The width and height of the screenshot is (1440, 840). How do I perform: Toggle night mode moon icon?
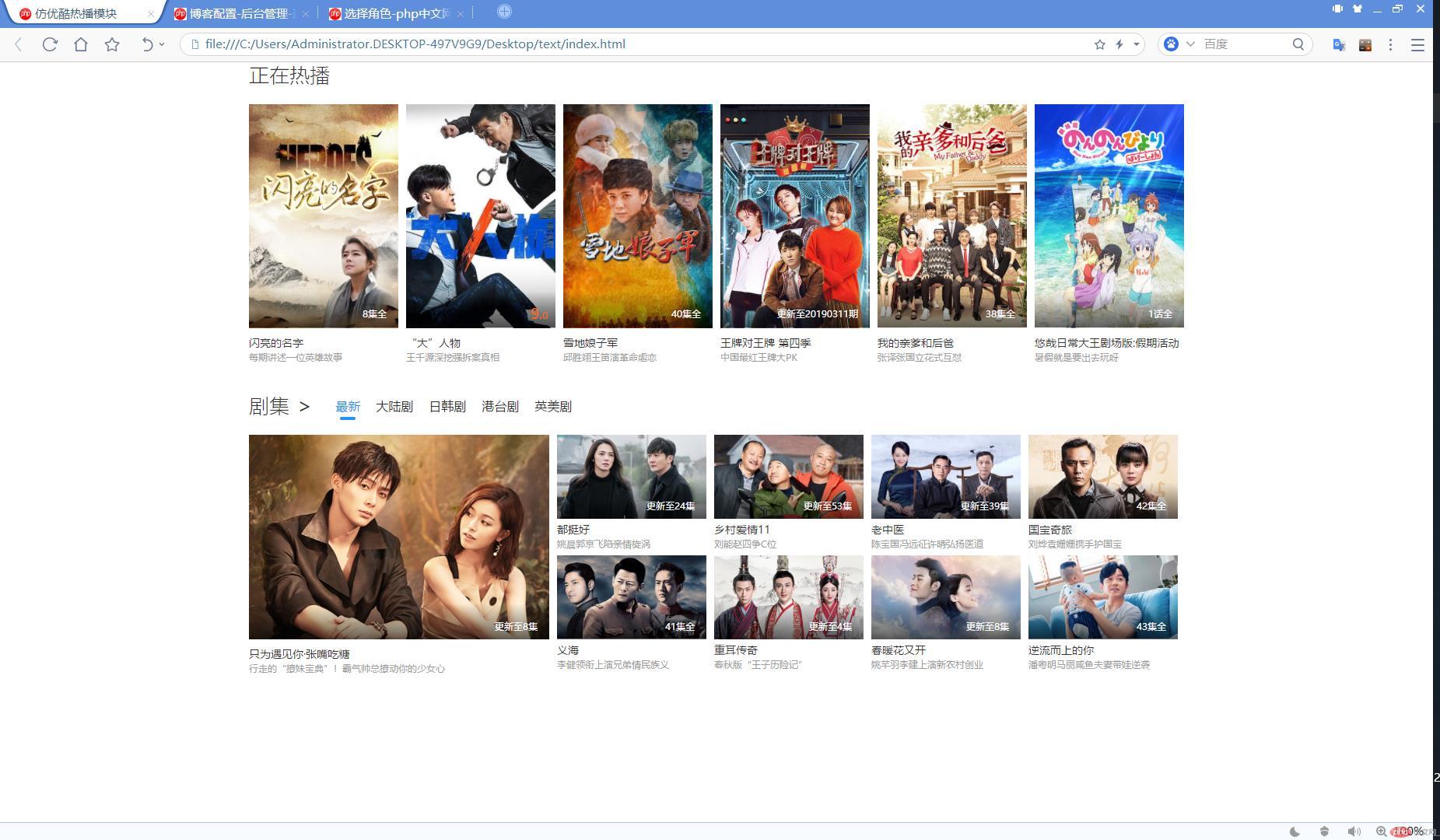pyautogui.click(x=1295, y=831)
